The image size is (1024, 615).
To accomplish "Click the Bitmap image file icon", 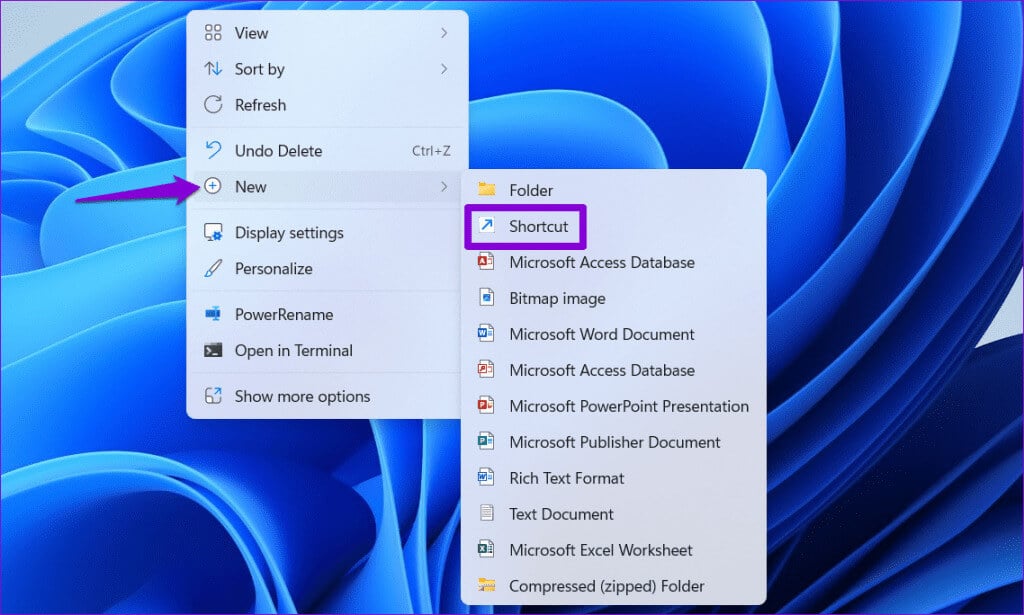I will [487, 298].
